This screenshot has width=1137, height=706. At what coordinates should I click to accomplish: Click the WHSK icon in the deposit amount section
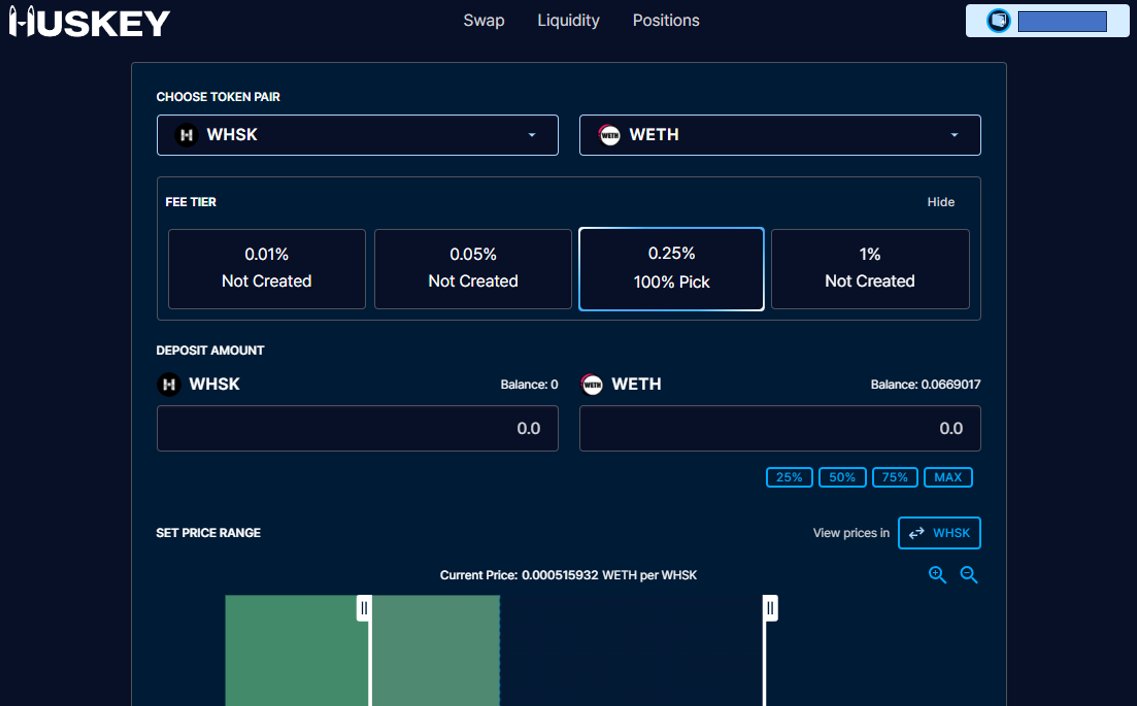pyautogui.click(x=167, y=383)
